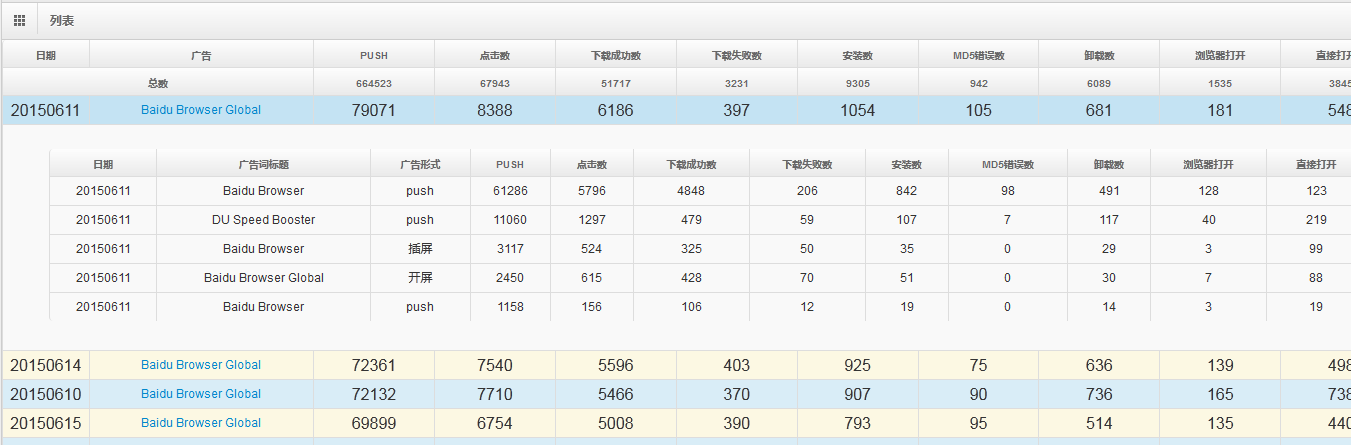Image resolution: width=1351 pixels, height=445 pixels.
Task: Select total download failures 3231
Action: click(737, 84)
